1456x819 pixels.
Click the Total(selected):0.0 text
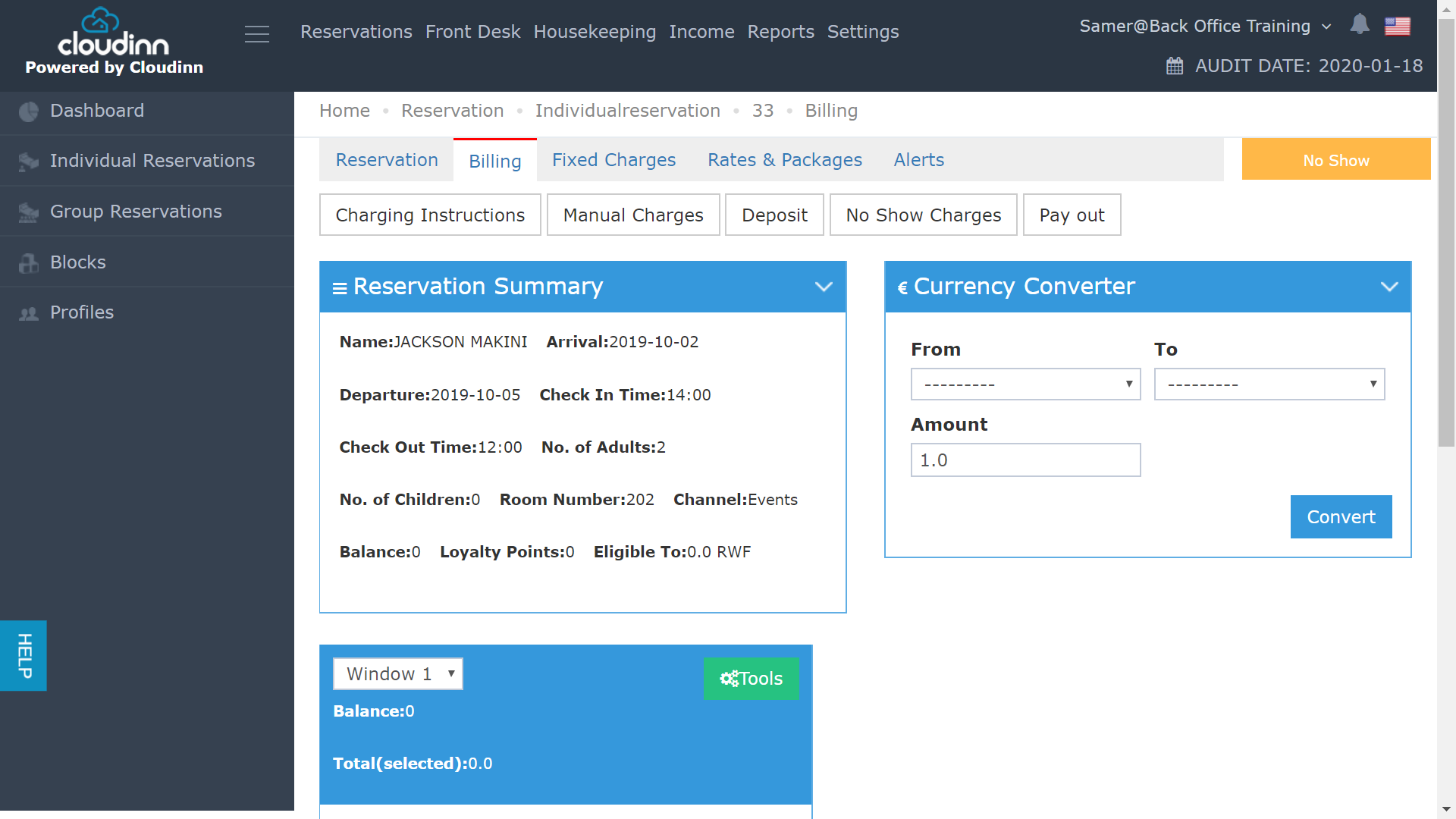coord(413,764)
